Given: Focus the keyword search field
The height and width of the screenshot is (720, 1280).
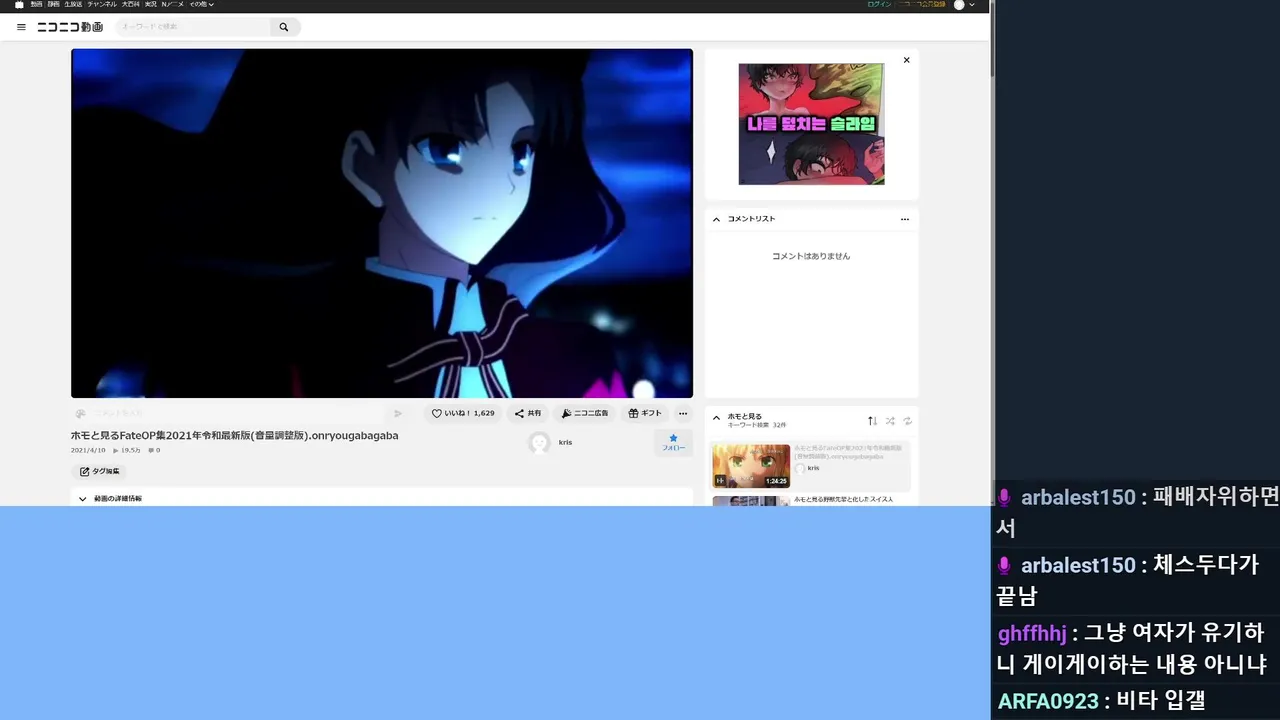Looking at the screenshot, I should coord(193,27).
